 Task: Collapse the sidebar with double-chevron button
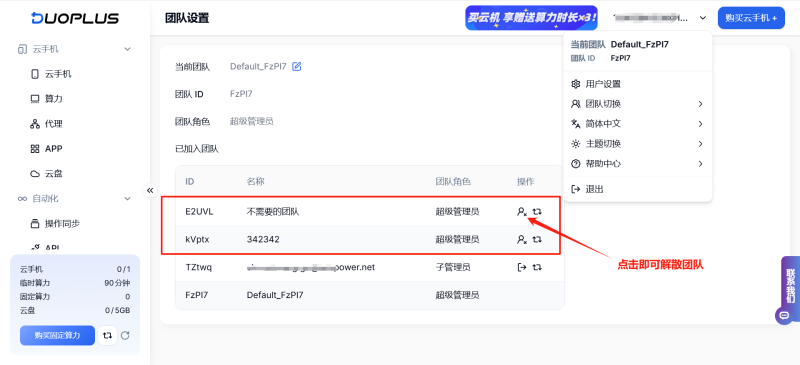click(x=150, y=190)
